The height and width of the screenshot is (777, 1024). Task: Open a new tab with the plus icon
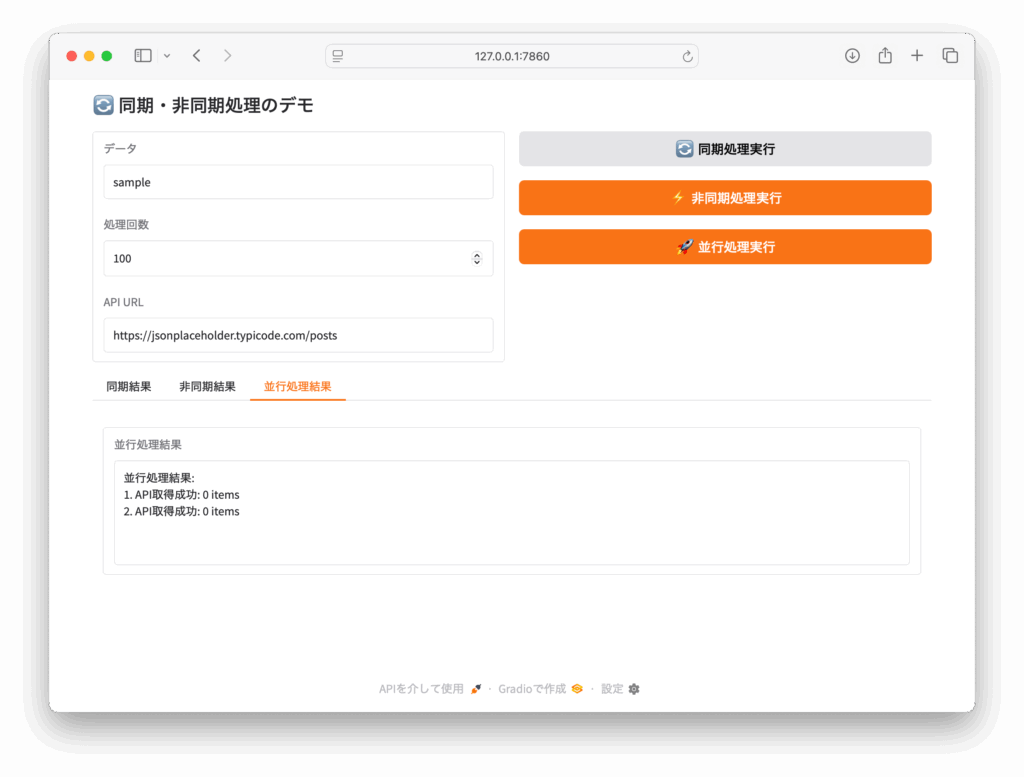[917, 56]
